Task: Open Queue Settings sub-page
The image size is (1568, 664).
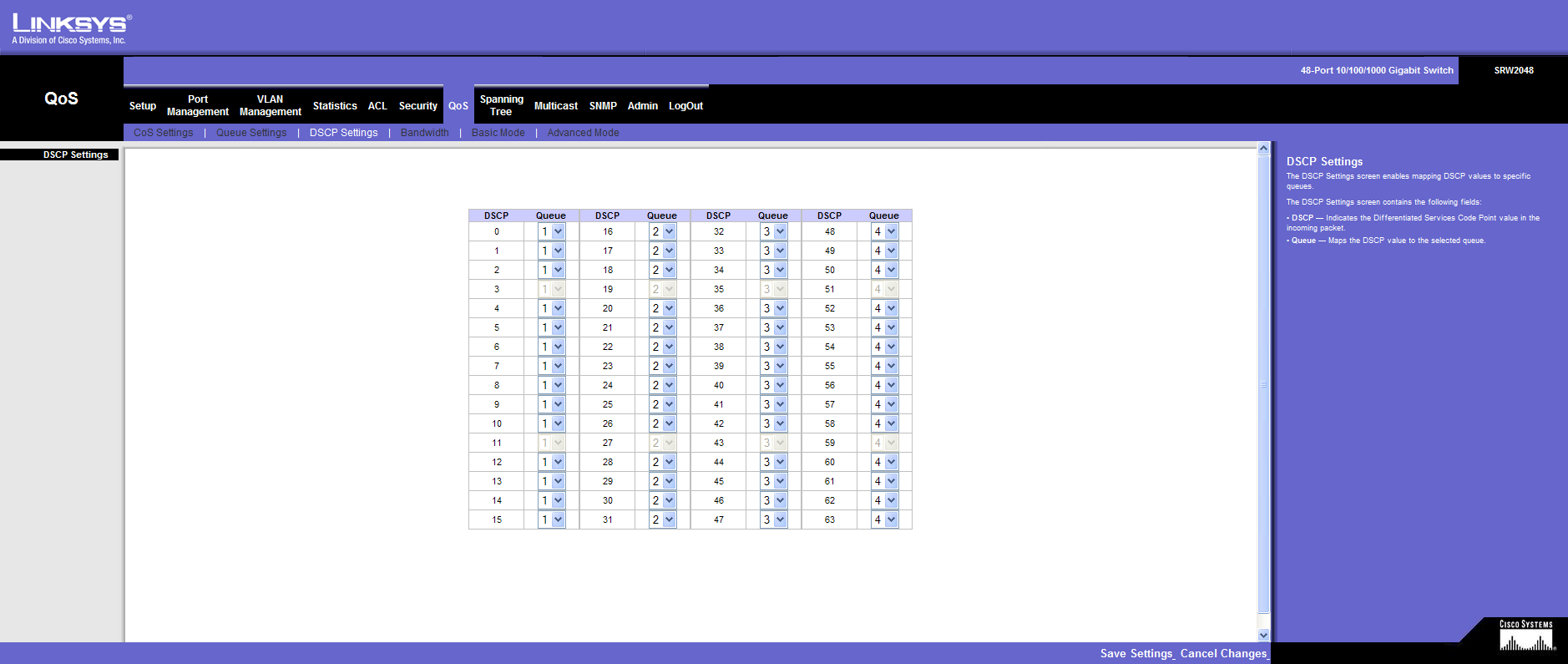Action: pos(250,133)
